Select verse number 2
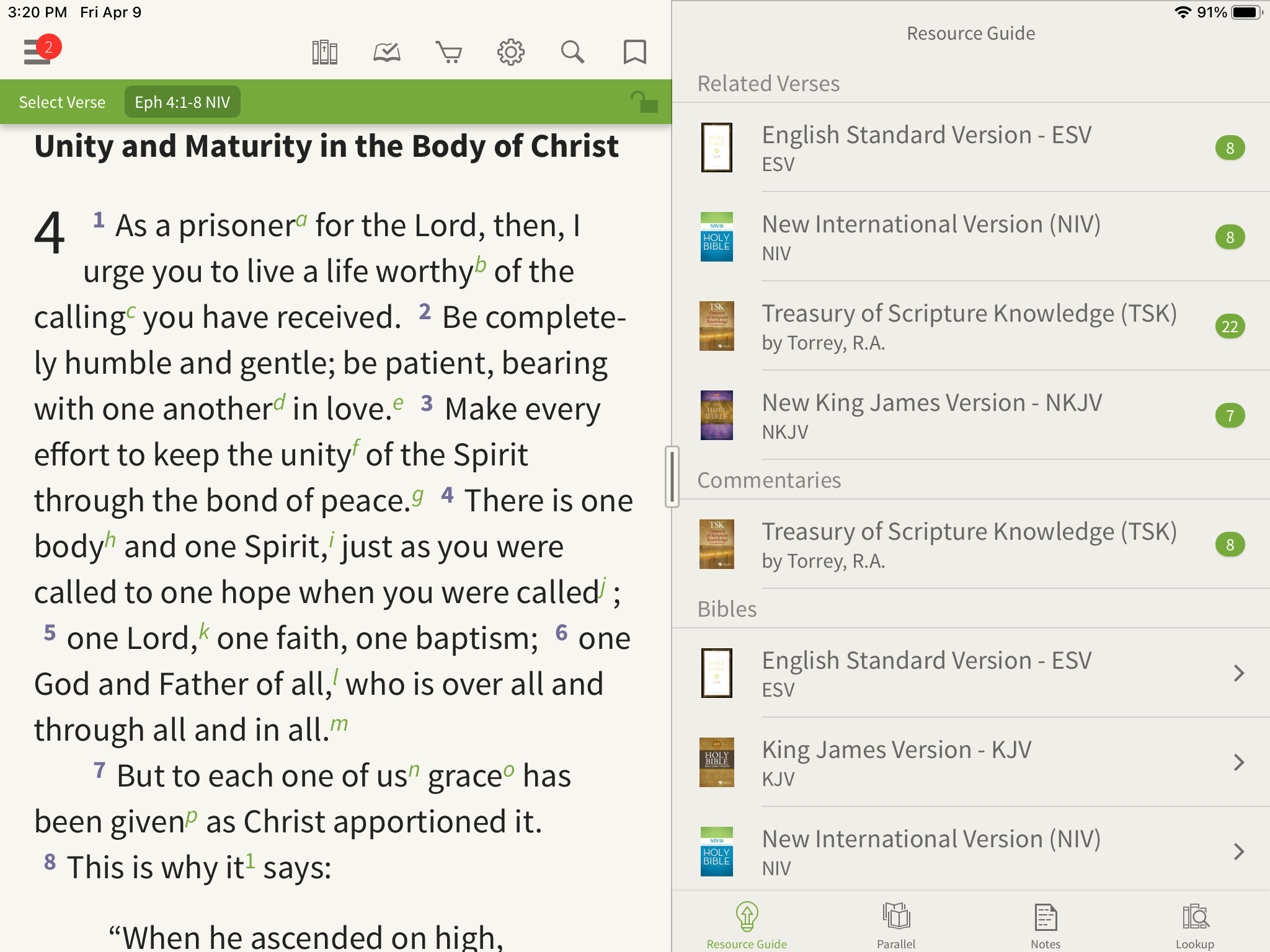The width and height of the screenshot is (1270, 952). coord(425,311)
